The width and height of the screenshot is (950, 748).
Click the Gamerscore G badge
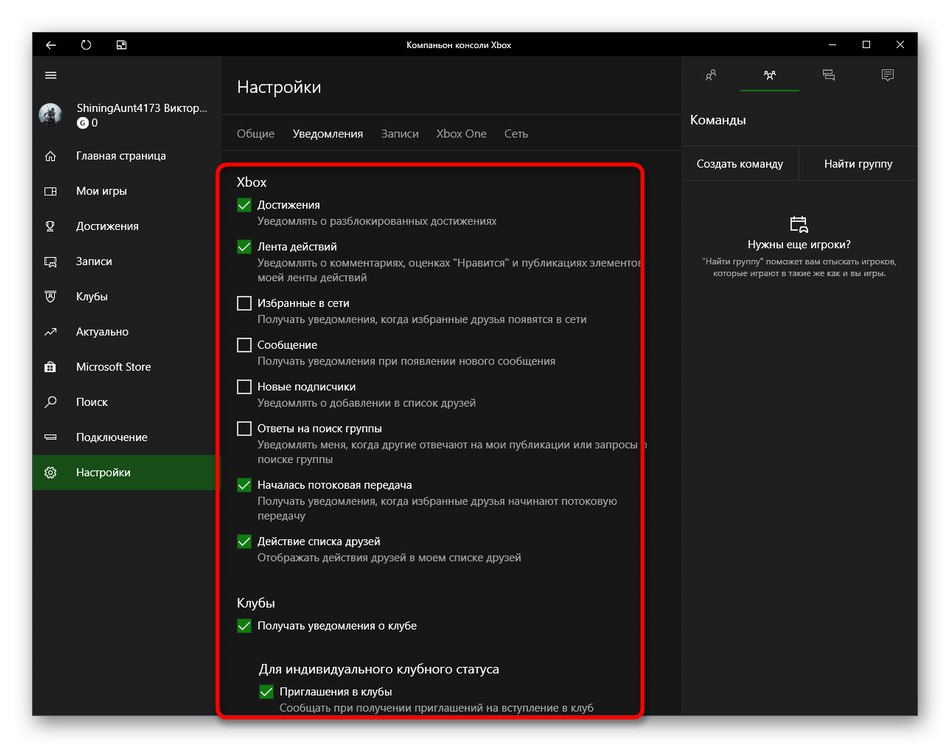point(82,123)
